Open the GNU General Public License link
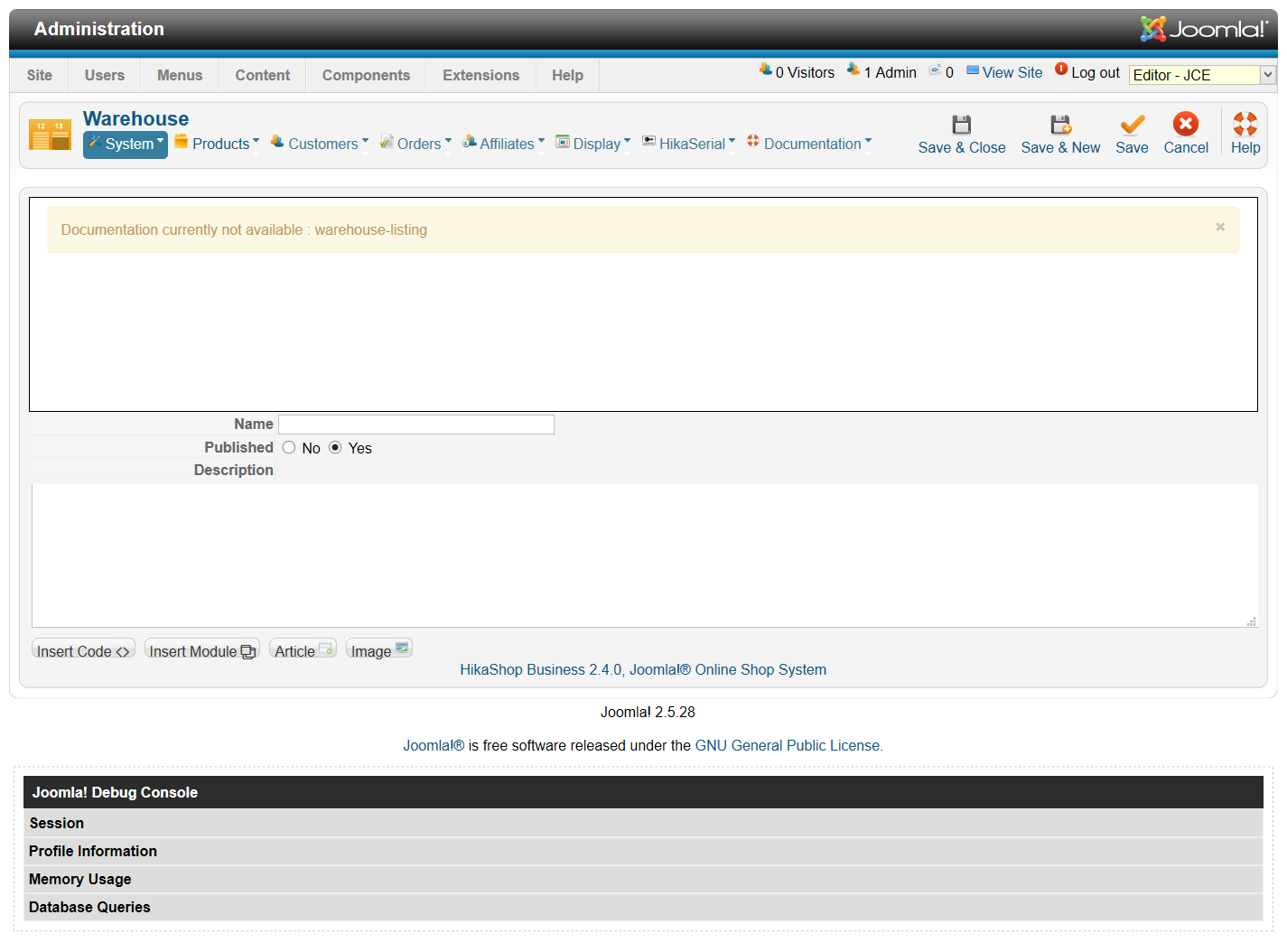 [x=788, y=745]
